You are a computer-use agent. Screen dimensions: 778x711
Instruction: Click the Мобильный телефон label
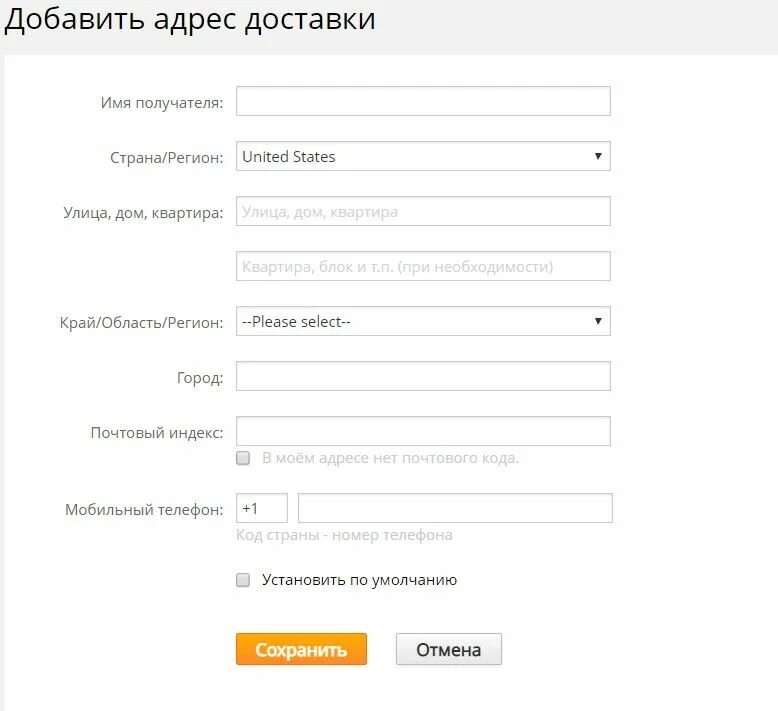(x=144, y=509)
